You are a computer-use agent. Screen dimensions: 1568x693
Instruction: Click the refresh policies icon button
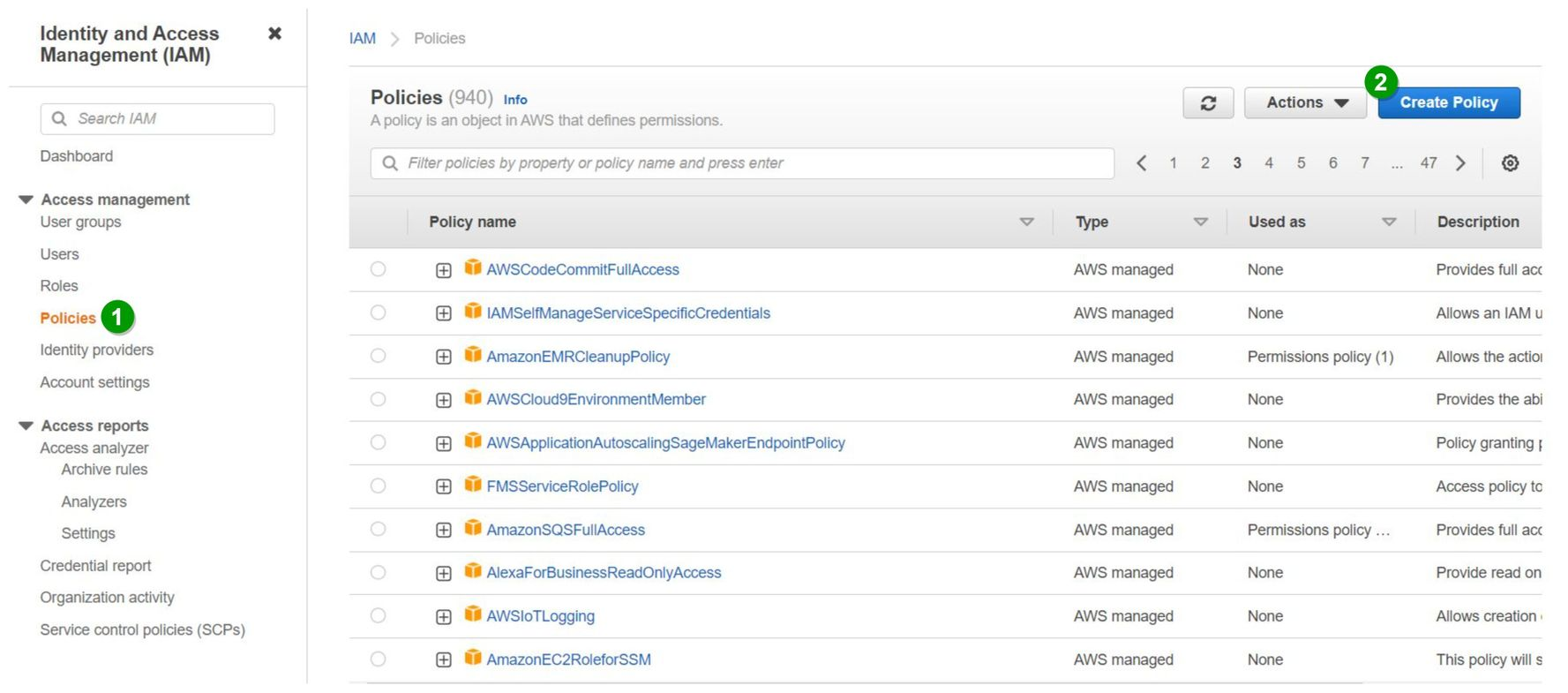(1207, 103)
